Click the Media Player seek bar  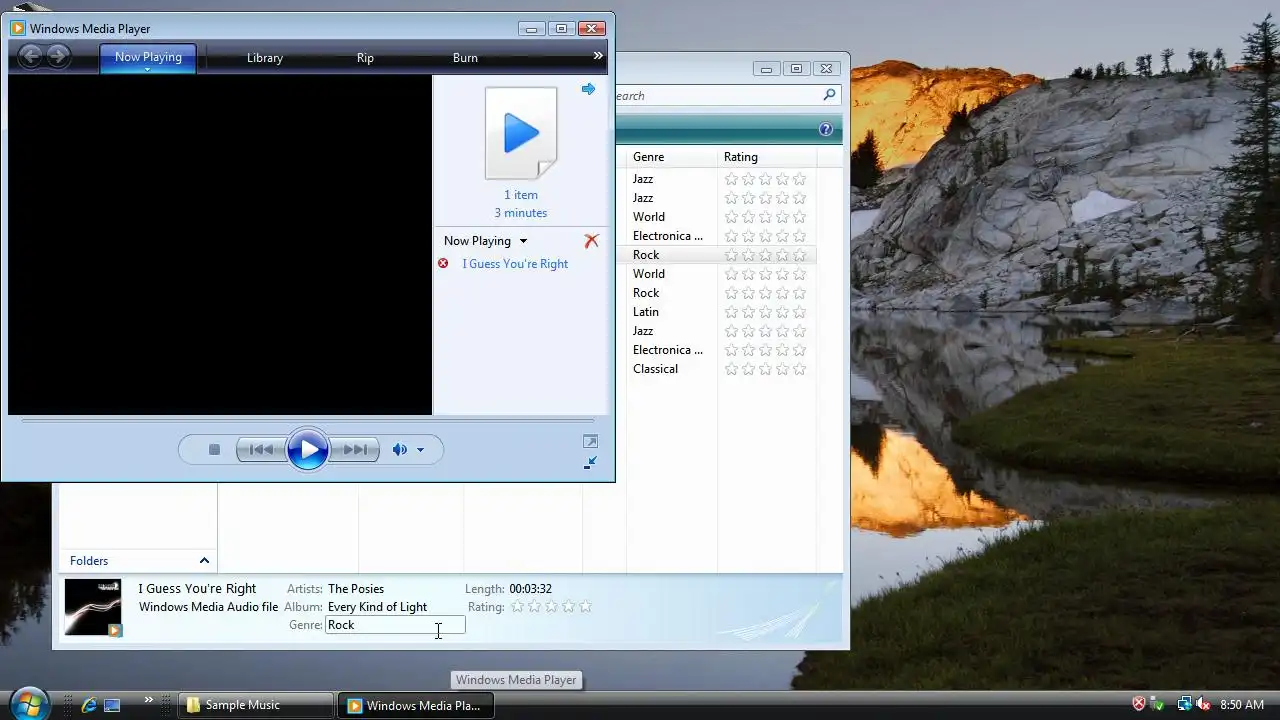pyautogui.click(x=308, y=421)
